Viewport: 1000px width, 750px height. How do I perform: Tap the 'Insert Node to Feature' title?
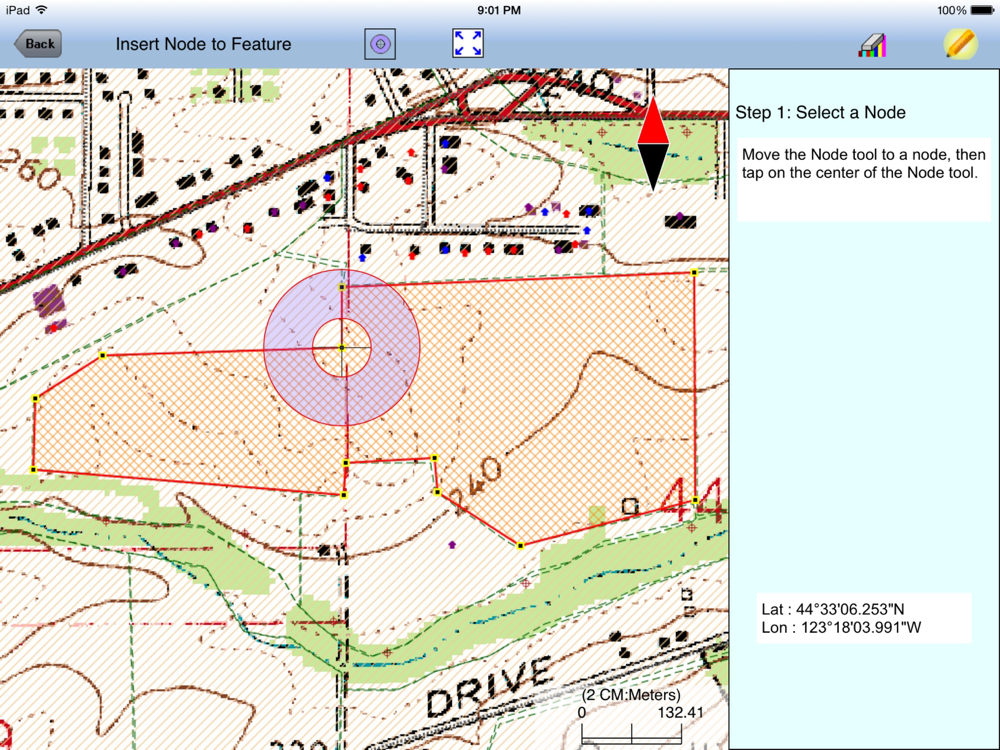[x=203, y=44]
